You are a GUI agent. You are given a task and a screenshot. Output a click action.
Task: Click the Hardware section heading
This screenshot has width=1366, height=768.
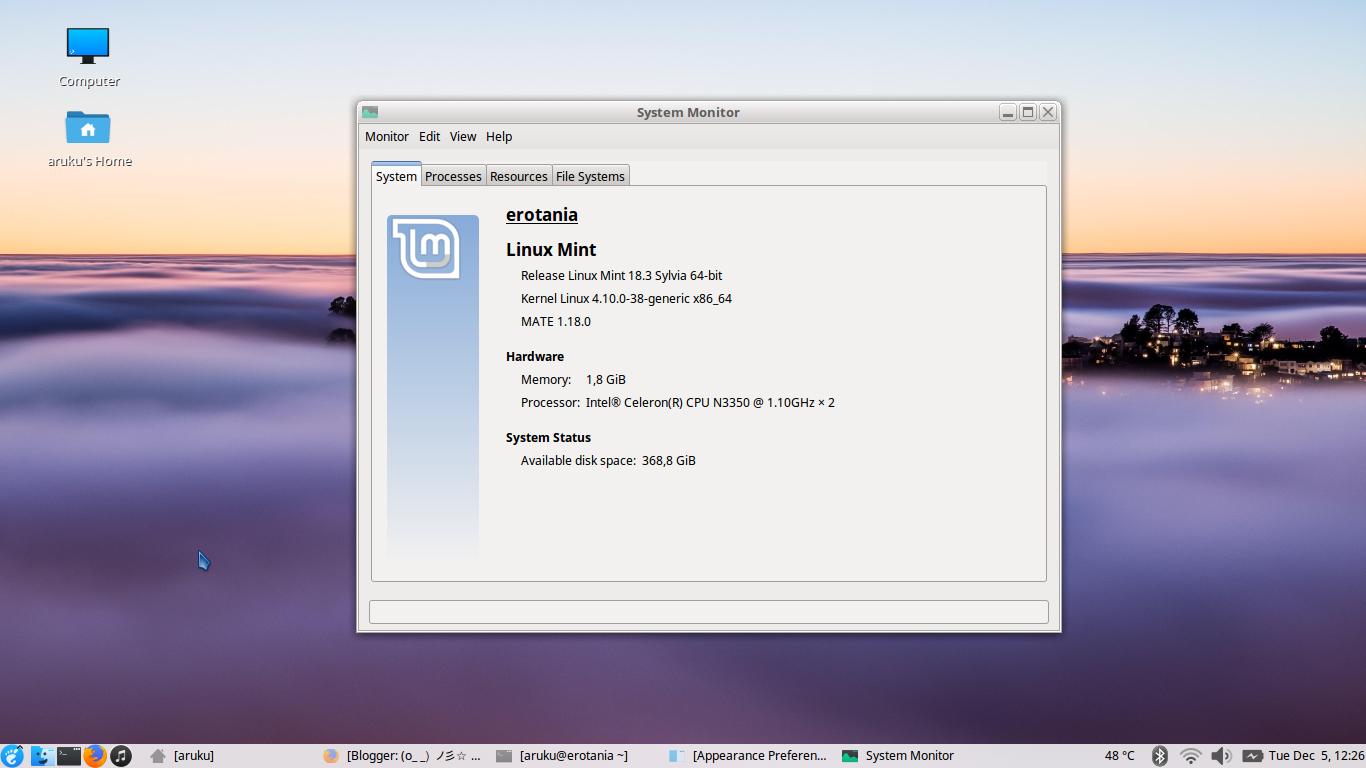[535, 357]
